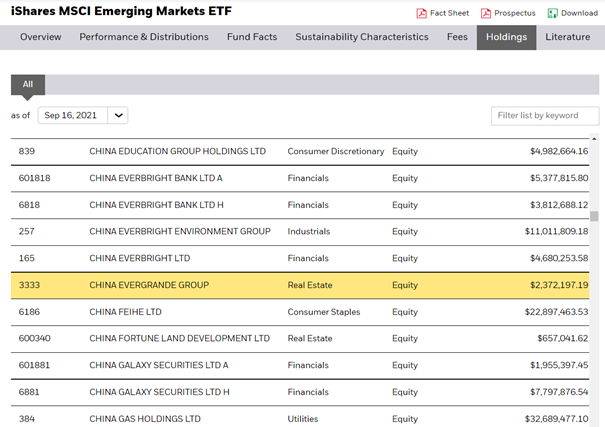Click CHINA GAS HOLDINGS LTD name

point(145,419)
